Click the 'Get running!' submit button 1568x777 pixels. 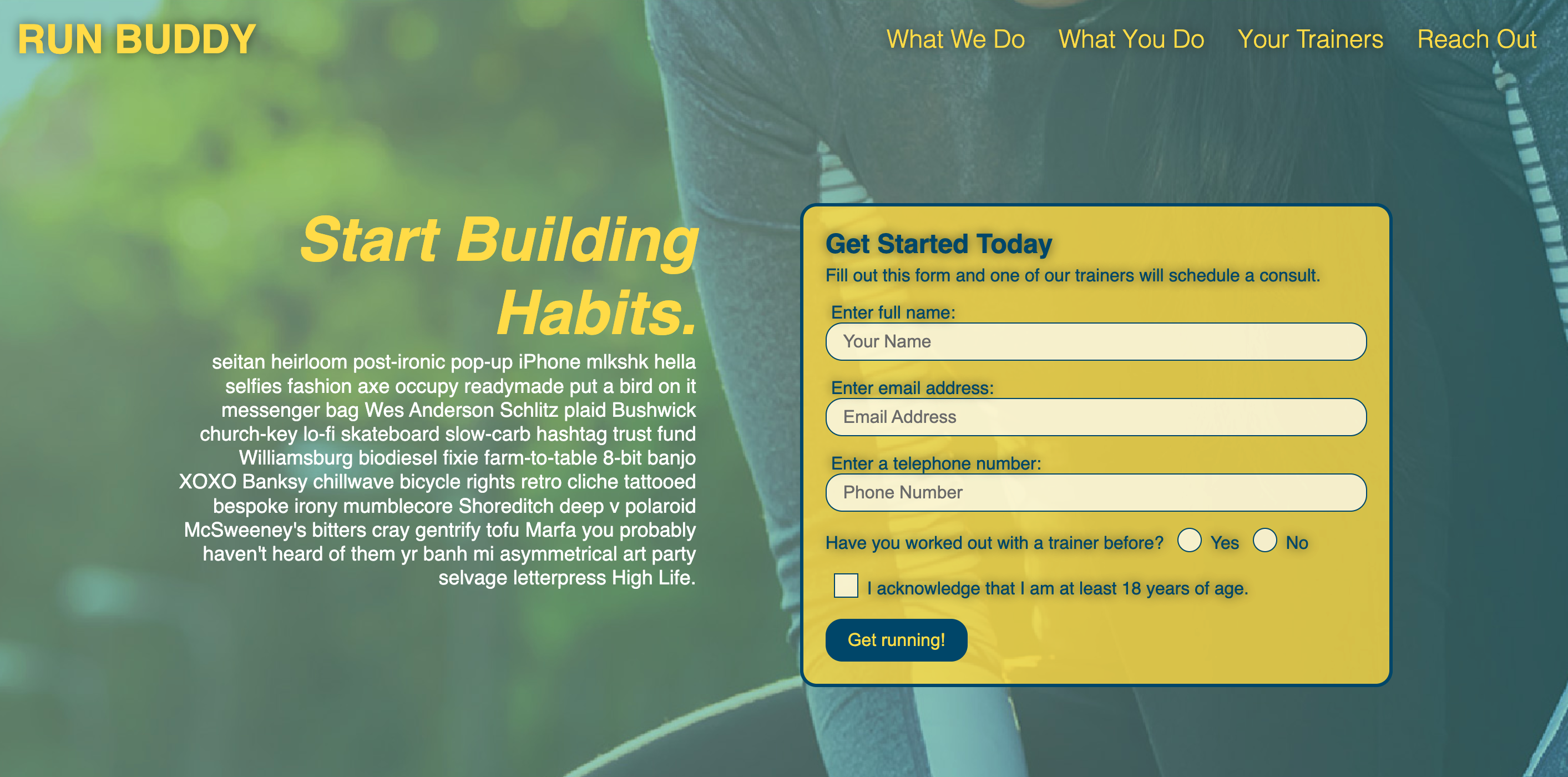tap(896, 639)
